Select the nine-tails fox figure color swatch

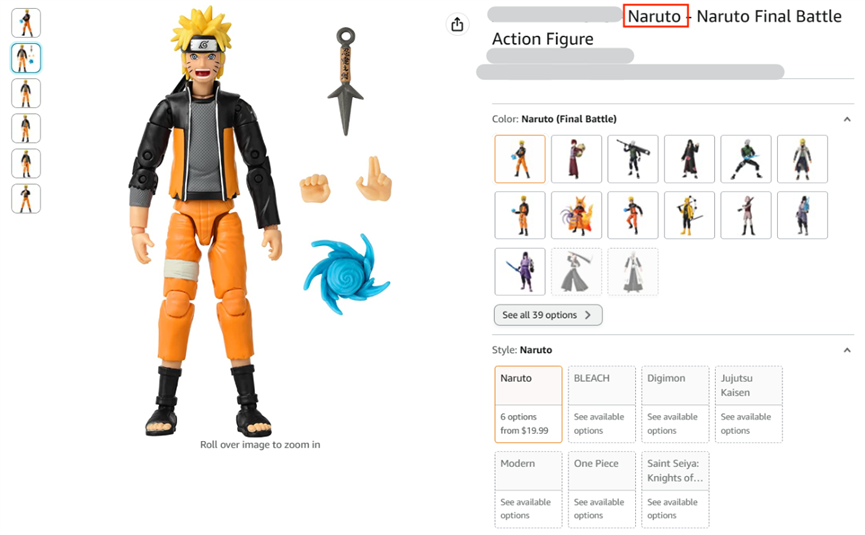click(576, 215)
